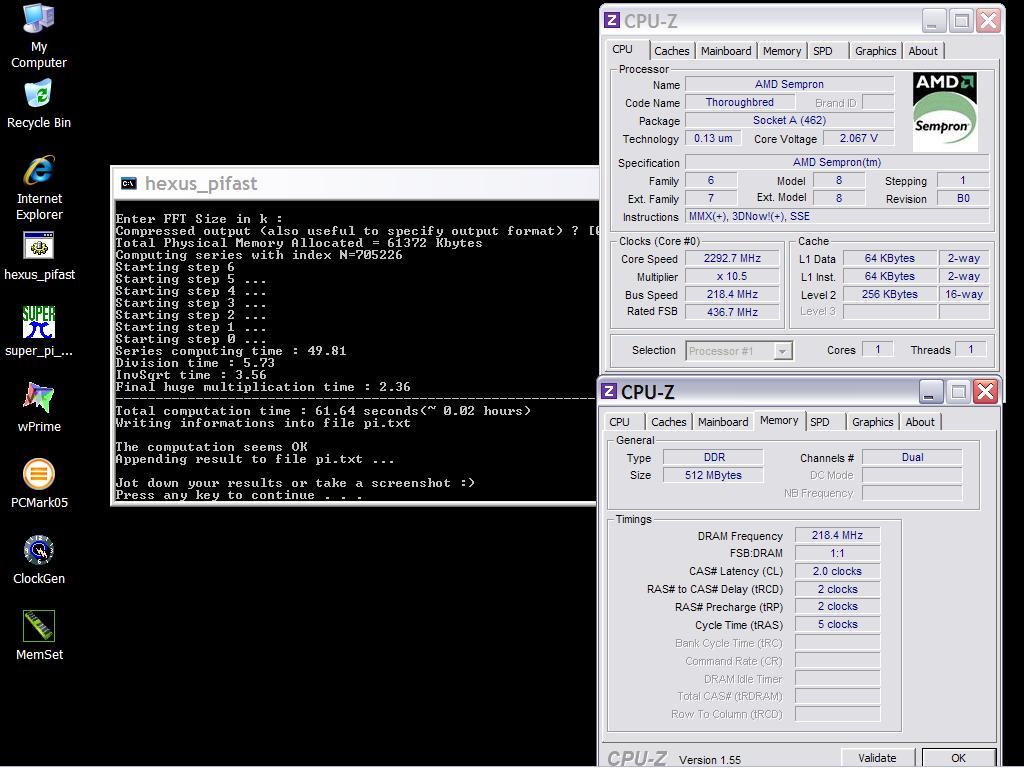Select Memory tab in lower CPU-Z window

(778, 421)
